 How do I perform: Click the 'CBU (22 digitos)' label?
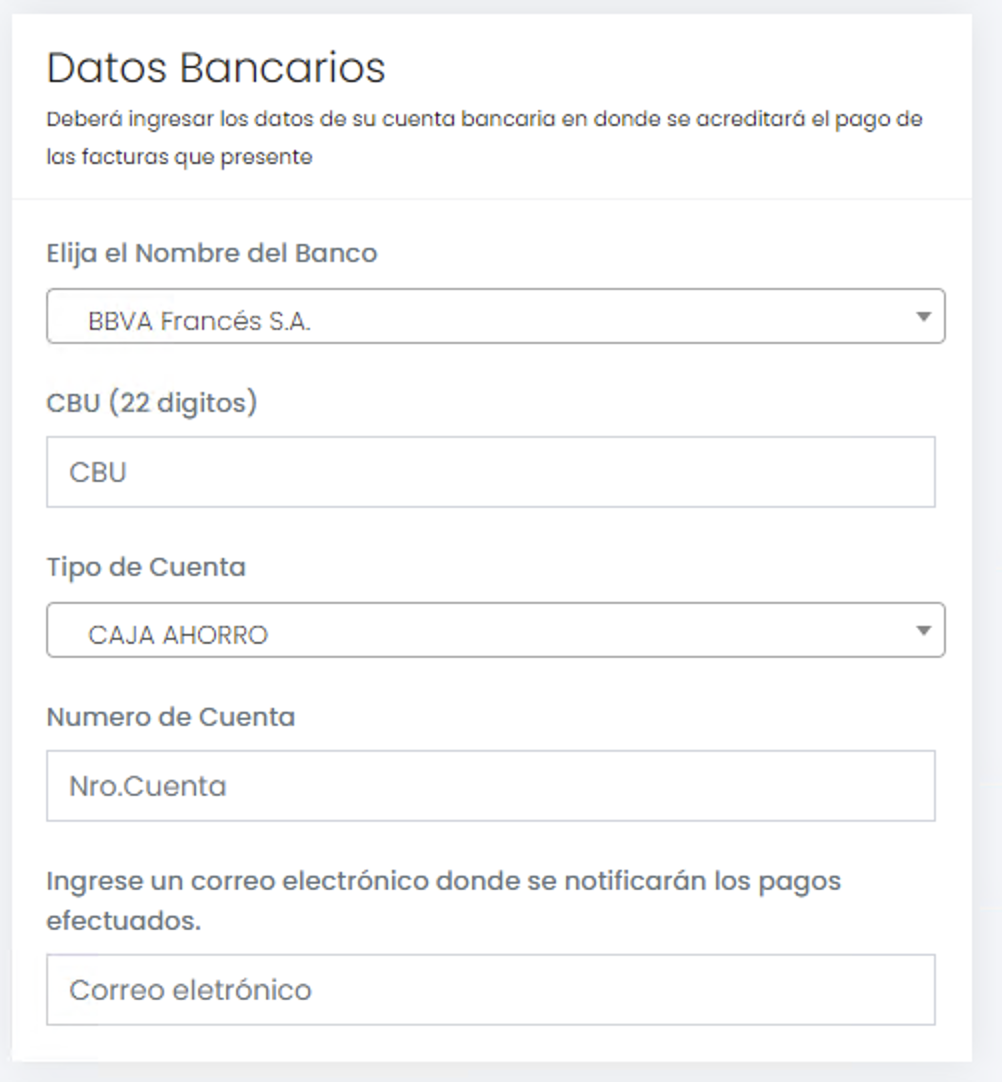click(x=152, y=403)
